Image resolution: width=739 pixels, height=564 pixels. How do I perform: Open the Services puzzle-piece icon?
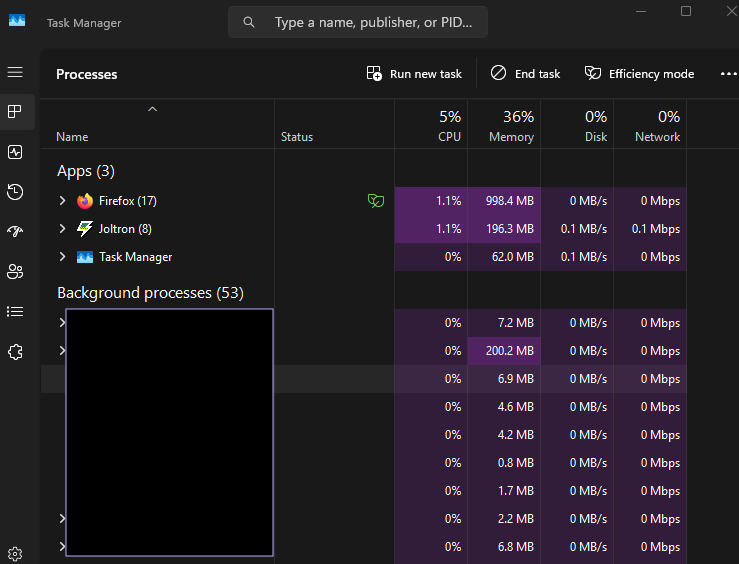(x=15, y=352)
